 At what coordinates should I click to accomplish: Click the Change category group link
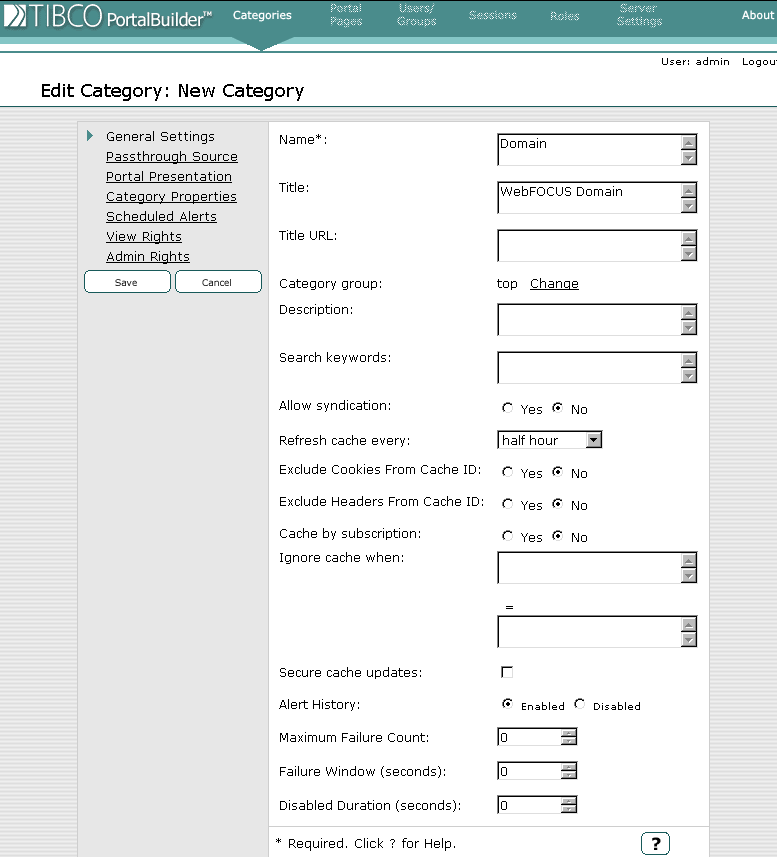pyautogui.click(x=554, y=284)
